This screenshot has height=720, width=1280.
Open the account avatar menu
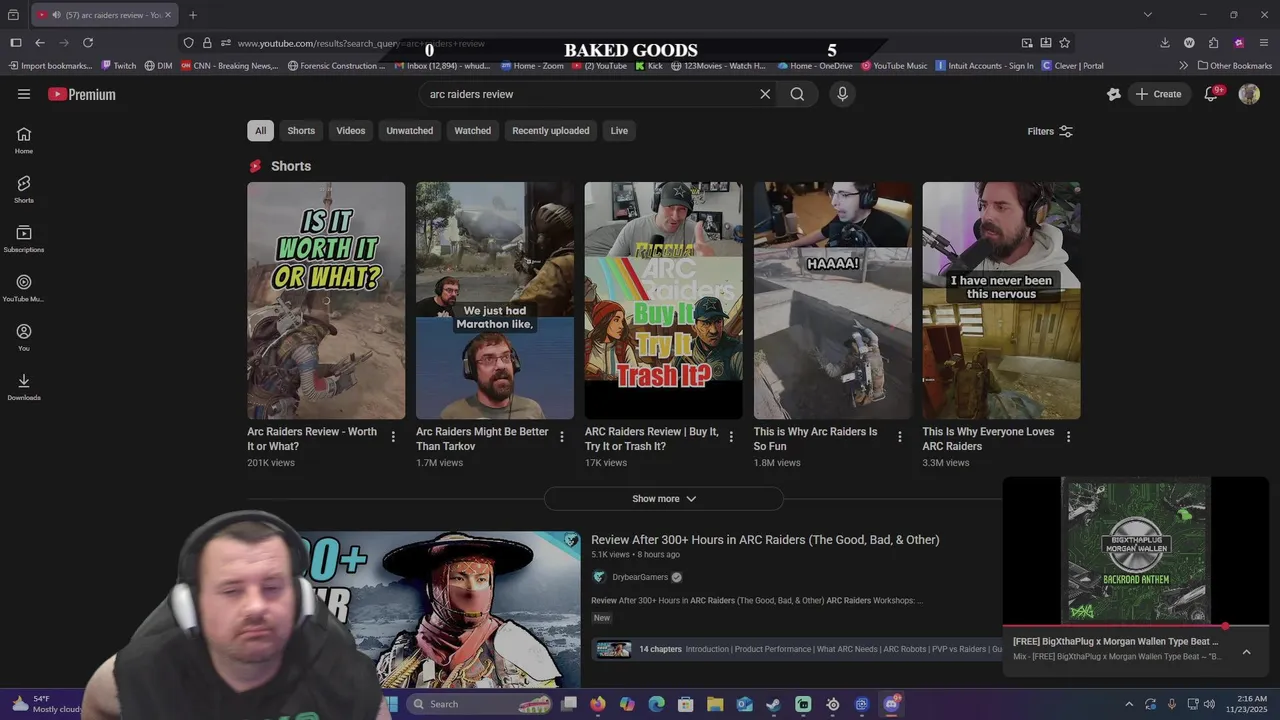pos(1249,94)
